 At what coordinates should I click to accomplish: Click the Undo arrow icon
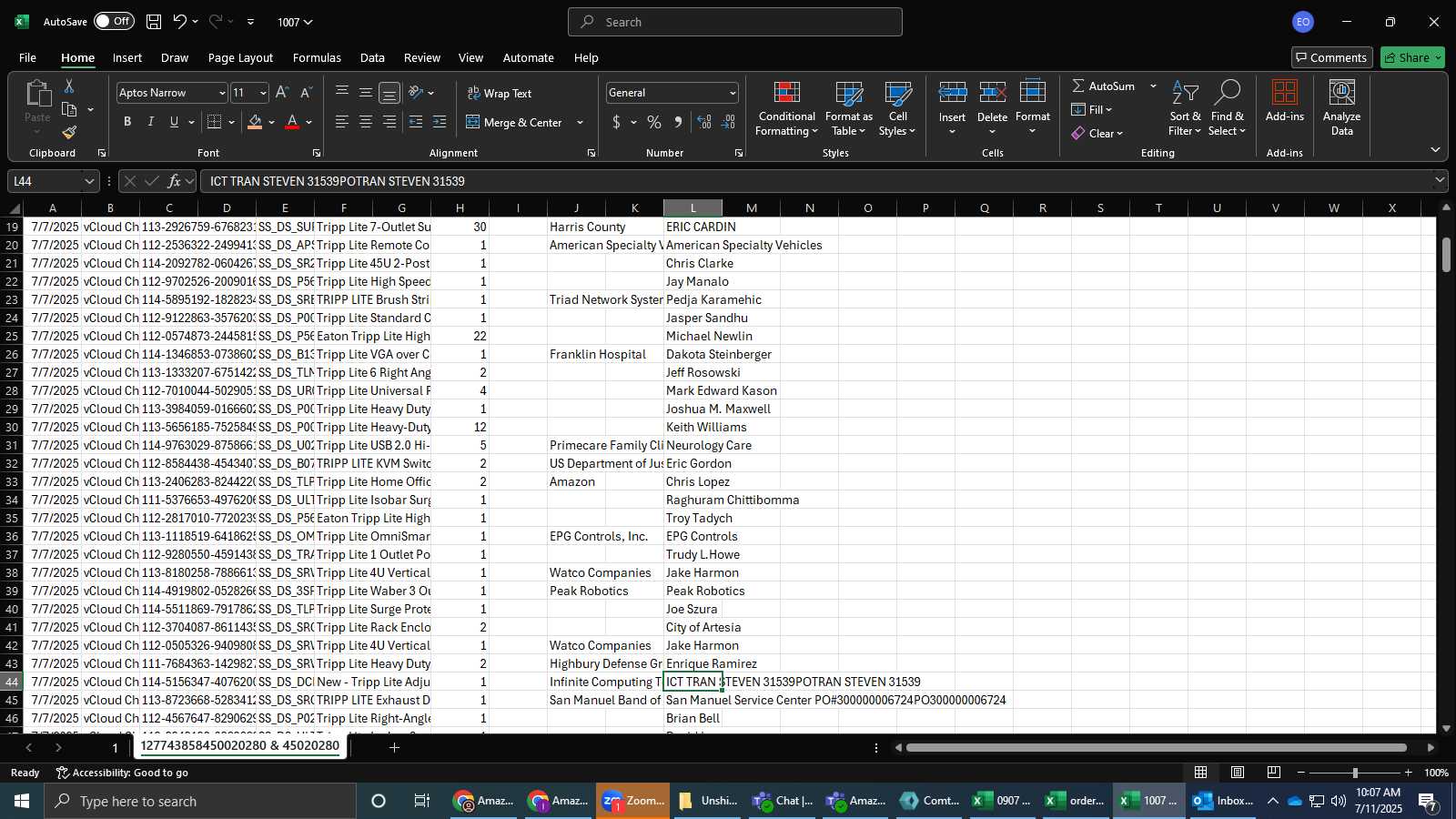pyautogui.click(x=180, y=22)
